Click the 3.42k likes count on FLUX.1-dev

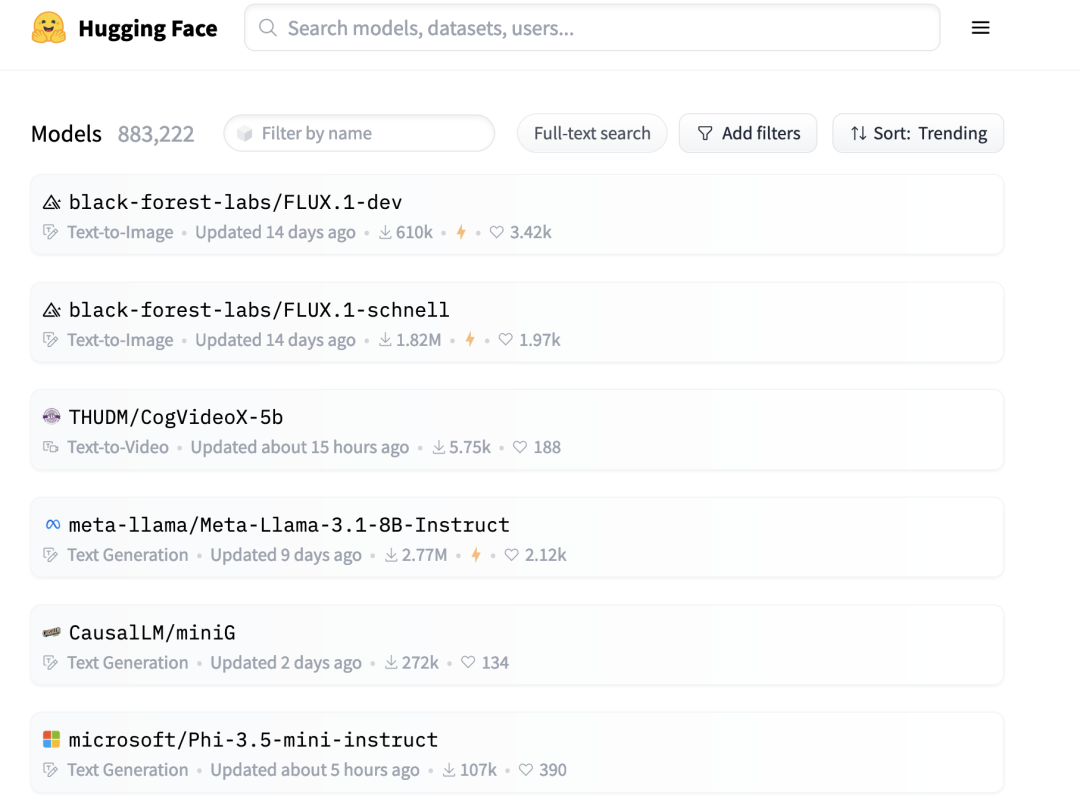531,233
